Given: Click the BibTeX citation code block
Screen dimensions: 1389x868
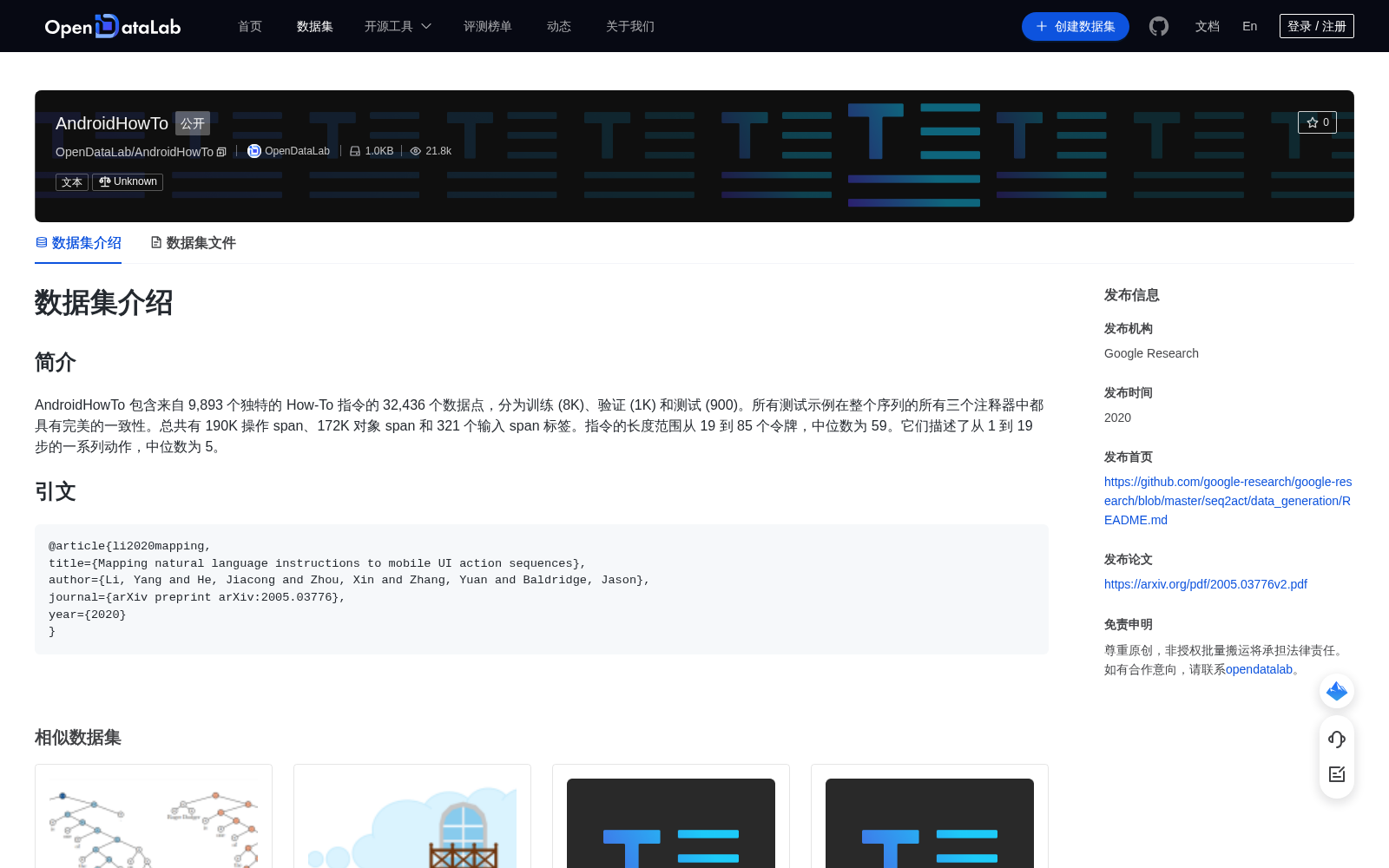Looking at the screenshot, I should 542,589.
